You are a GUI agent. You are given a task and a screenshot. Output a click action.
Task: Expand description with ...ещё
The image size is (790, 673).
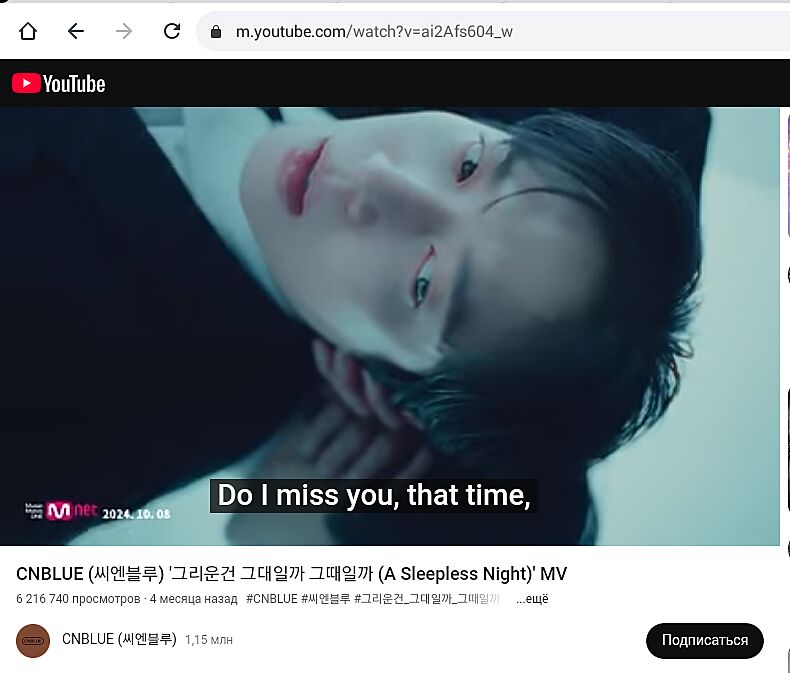coord(532,599)
